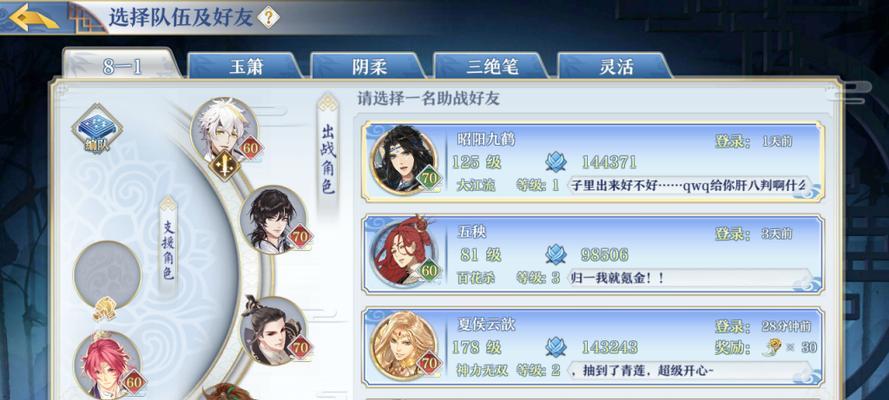889x400 pixels.
Task: Click the sword badge under white-haired portrait
Action: click(224, 167)
